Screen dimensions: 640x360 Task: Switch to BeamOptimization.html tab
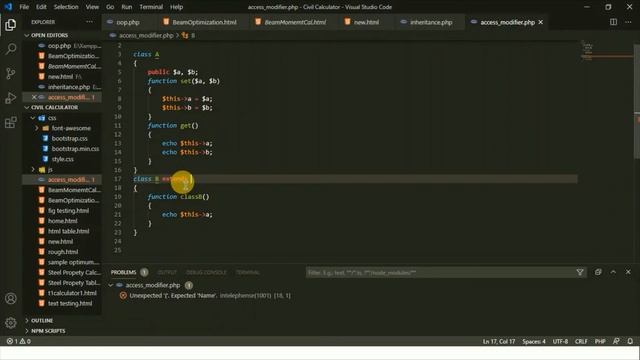pyautogui.click(x=204, y=22)
